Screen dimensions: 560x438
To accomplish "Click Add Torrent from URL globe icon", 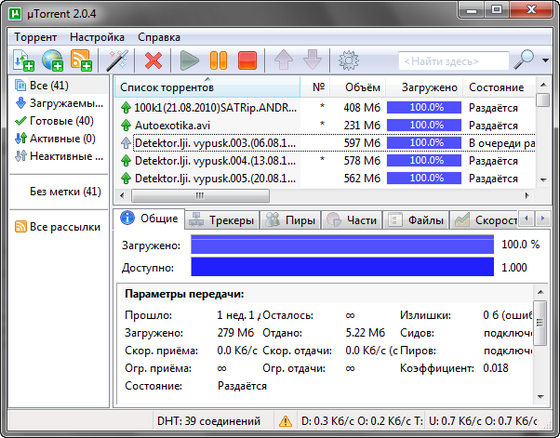I will tap(52, 60).
